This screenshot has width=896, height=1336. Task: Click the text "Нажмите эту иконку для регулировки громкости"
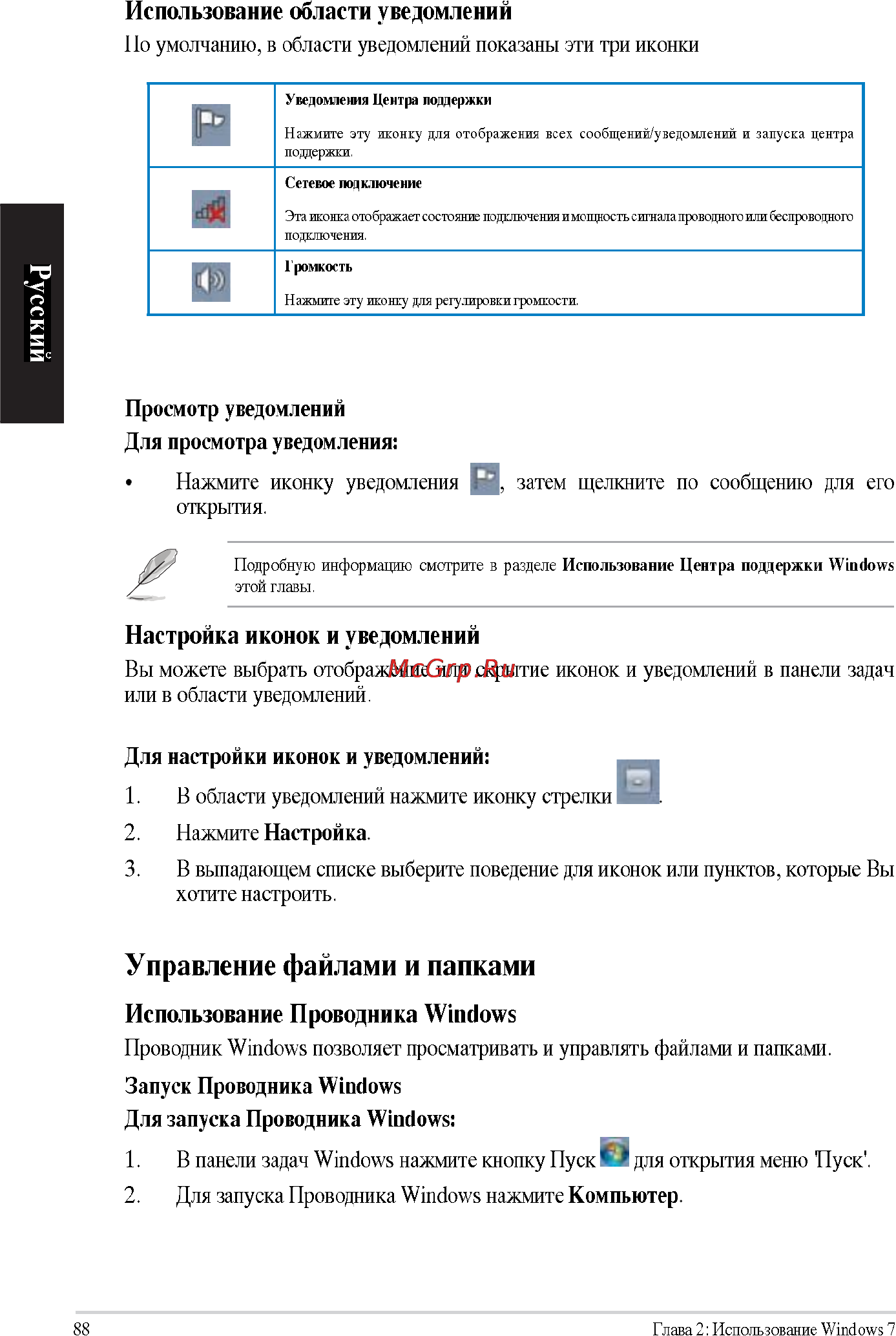pos(432,300)
